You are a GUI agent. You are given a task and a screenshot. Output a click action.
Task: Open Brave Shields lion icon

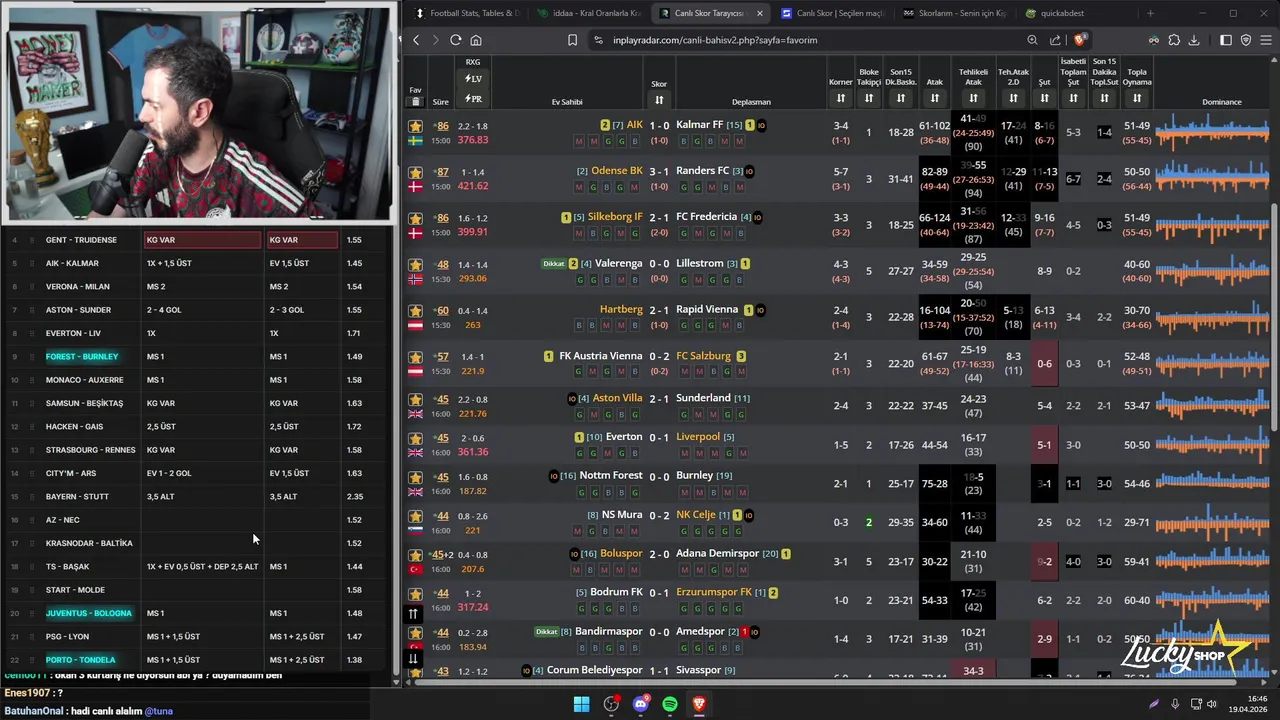click(1080, 40)
